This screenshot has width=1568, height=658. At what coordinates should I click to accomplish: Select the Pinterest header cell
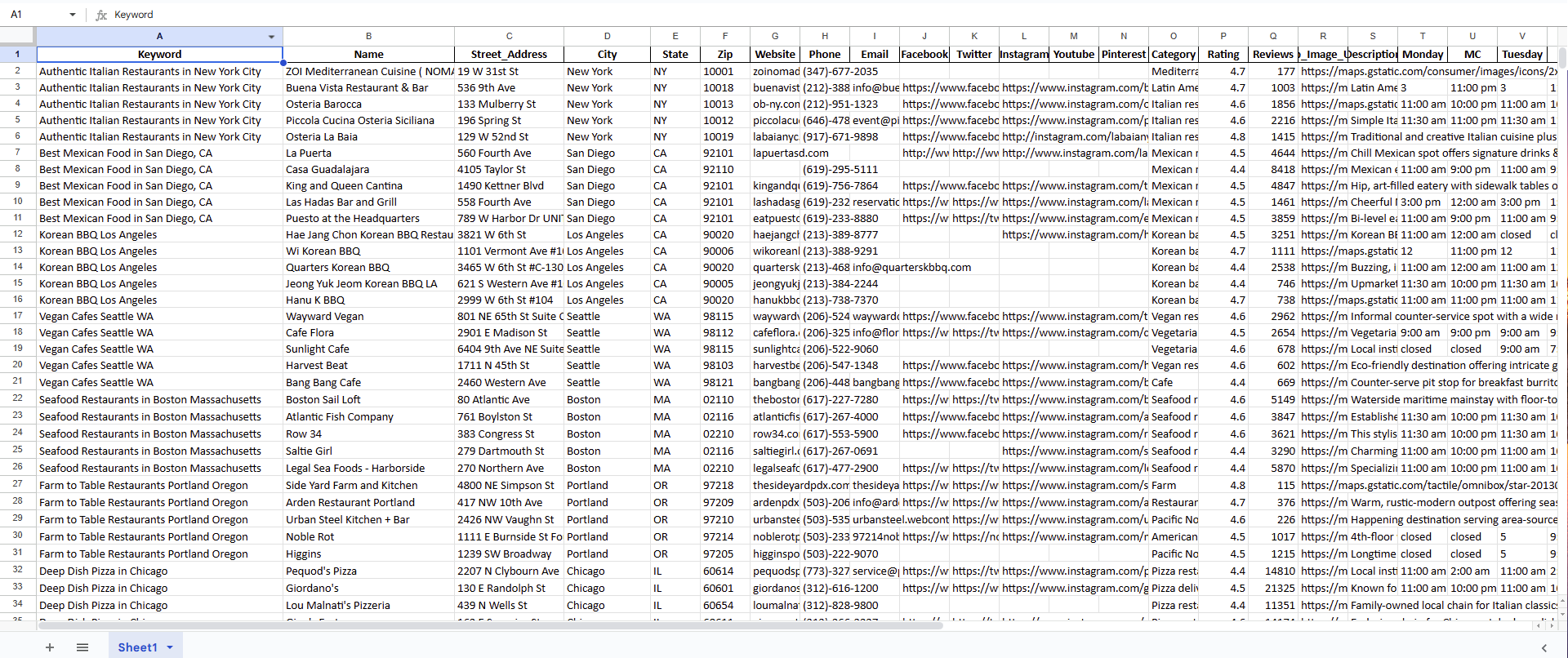(1124, 54)
